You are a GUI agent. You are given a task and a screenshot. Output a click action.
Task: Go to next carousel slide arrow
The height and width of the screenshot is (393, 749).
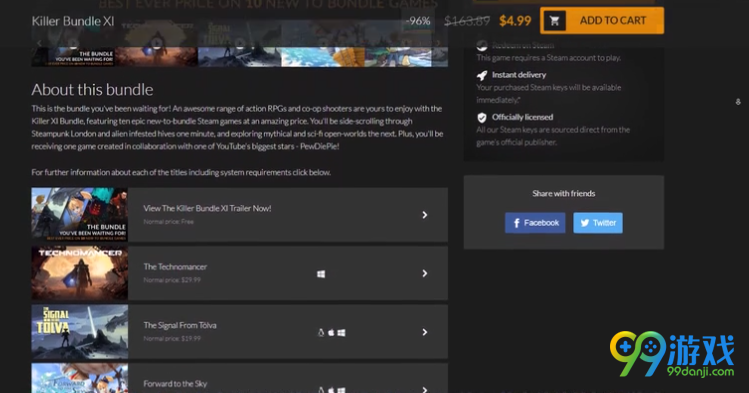[438, 43]
